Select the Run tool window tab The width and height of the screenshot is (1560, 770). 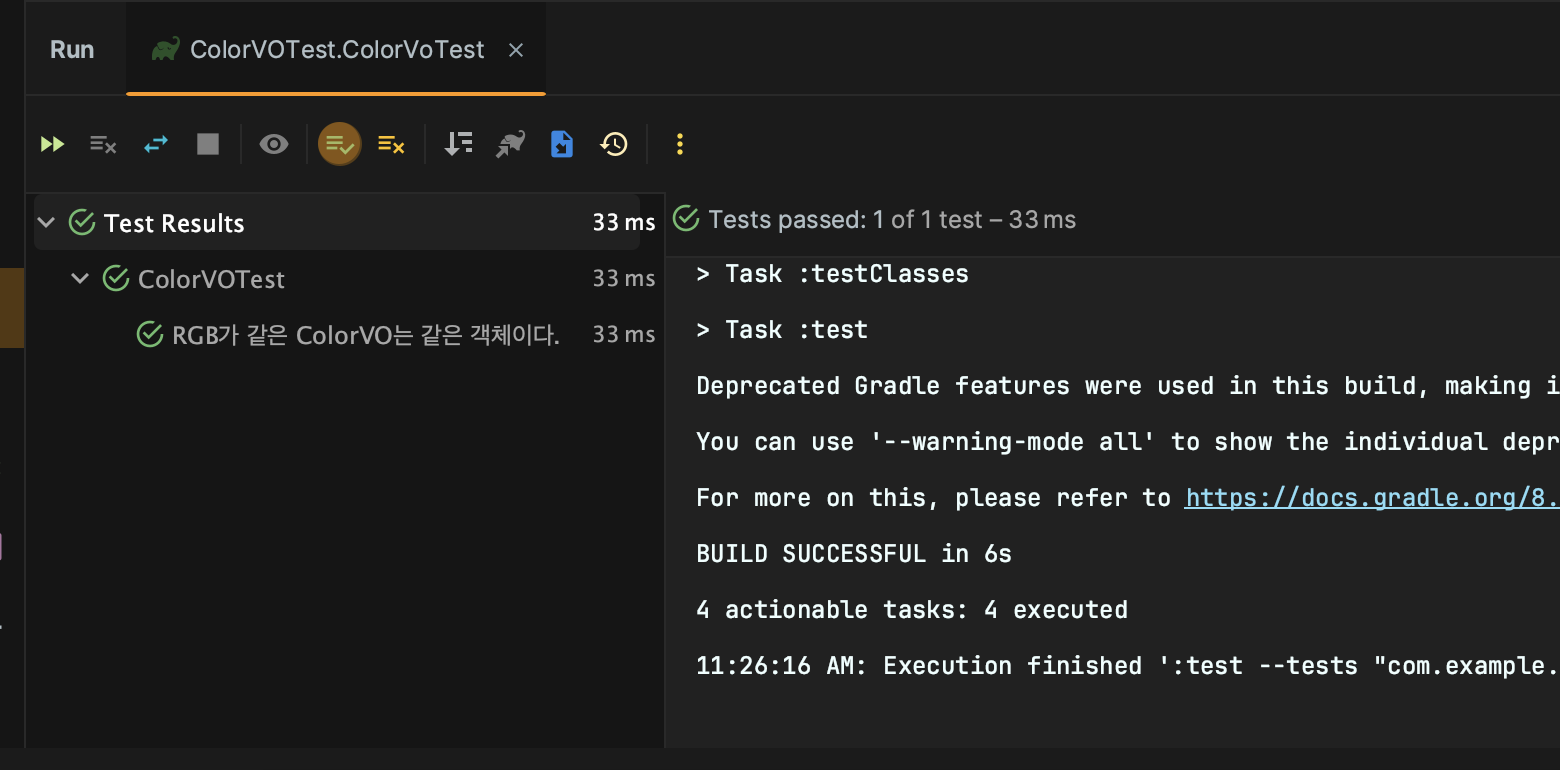[x=72, y=50]
